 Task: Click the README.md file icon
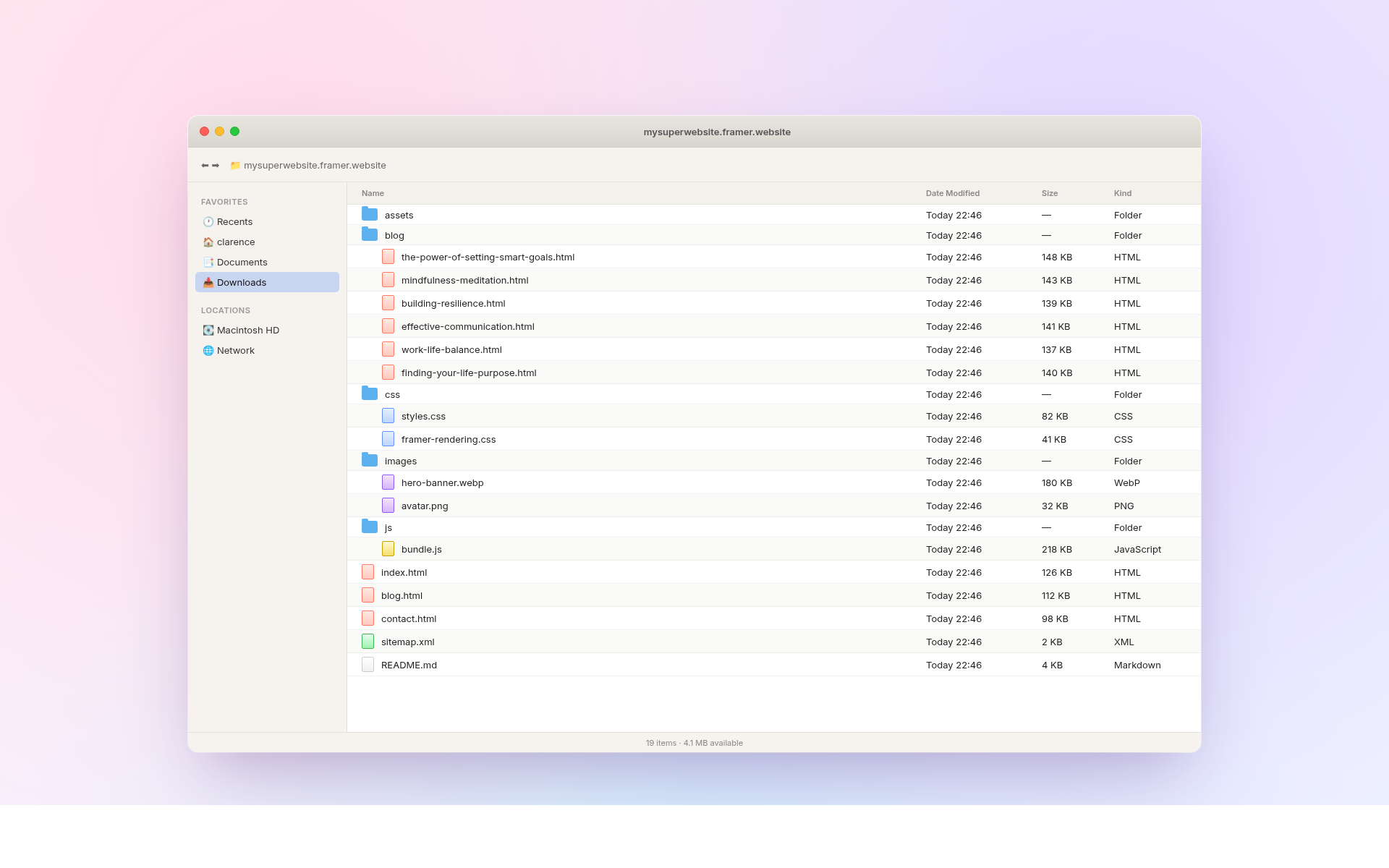click(368, 665)
